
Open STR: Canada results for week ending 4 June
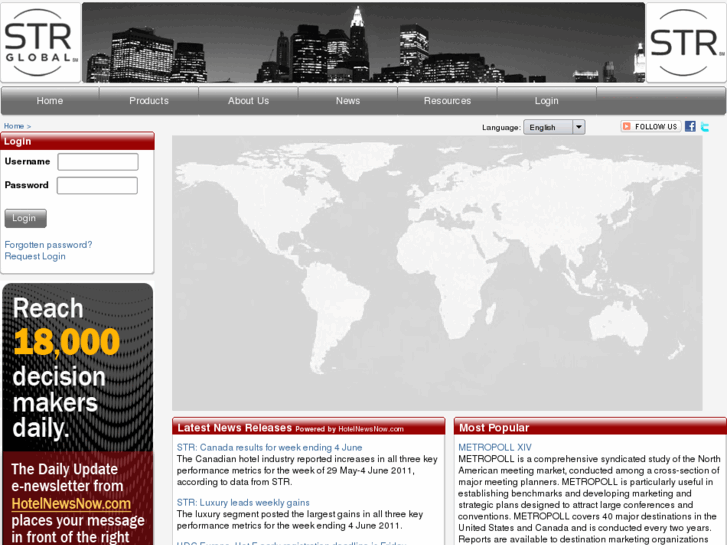click(269, 447)
